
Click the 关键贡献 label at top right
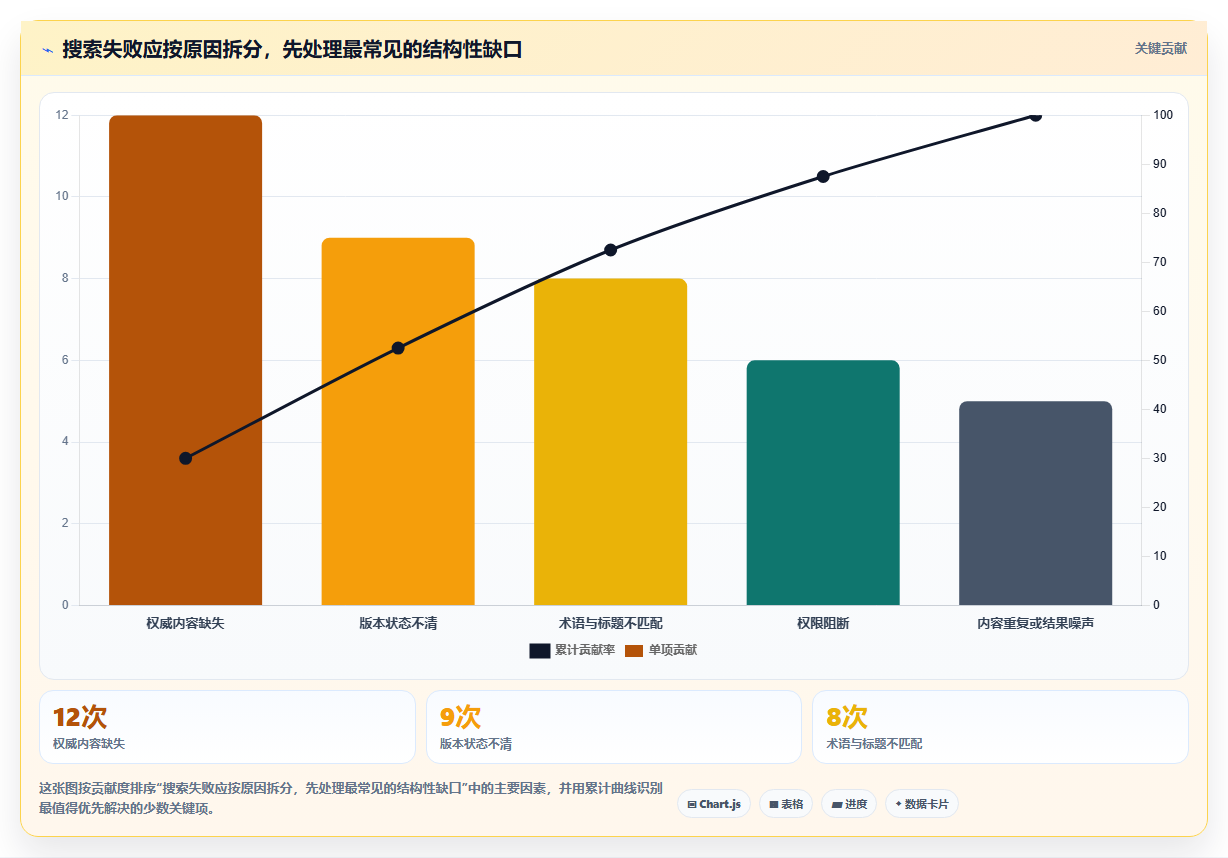click(x=1160, y=48)
